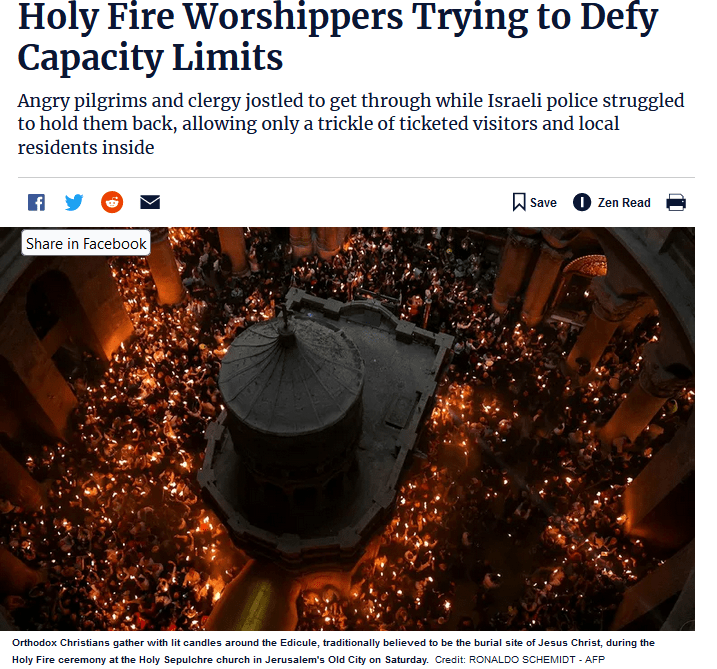
Task: Click the bookmark Save icon
Action: 519,202
